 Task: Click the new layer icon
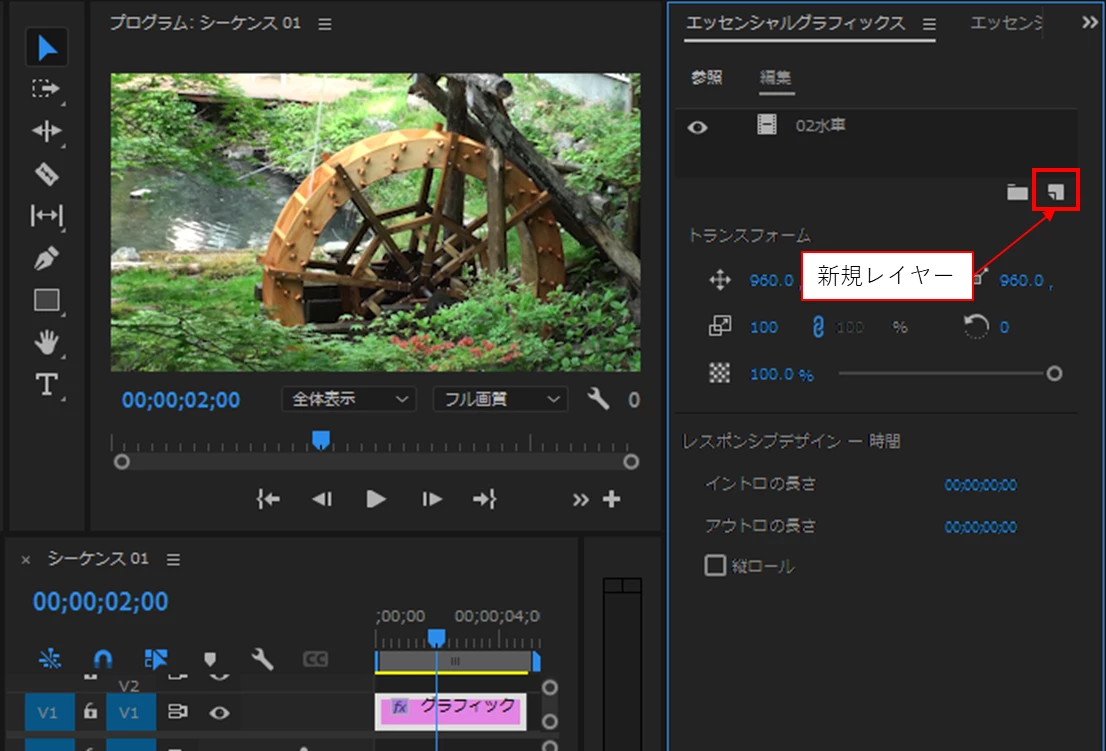point(1056,191)
